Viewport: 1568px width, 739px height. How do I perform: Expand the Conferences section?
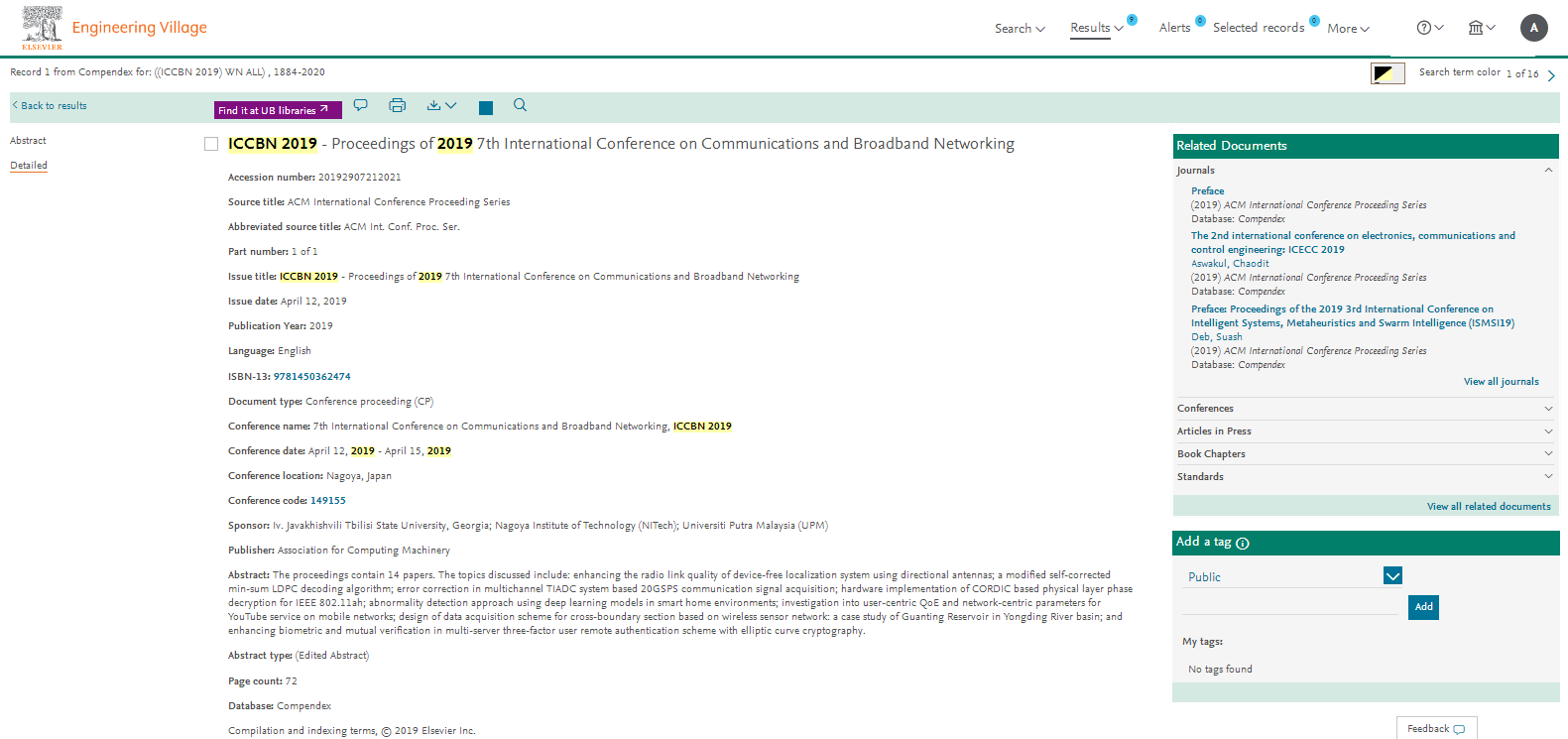[x=1548, y=409]
